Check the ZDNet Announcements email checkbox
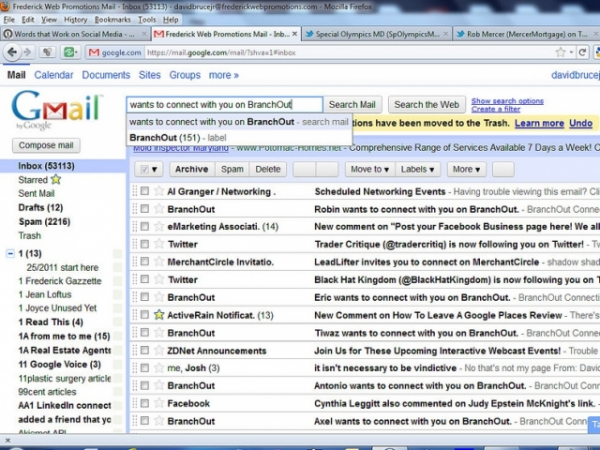600x450 pixels. 145,350
